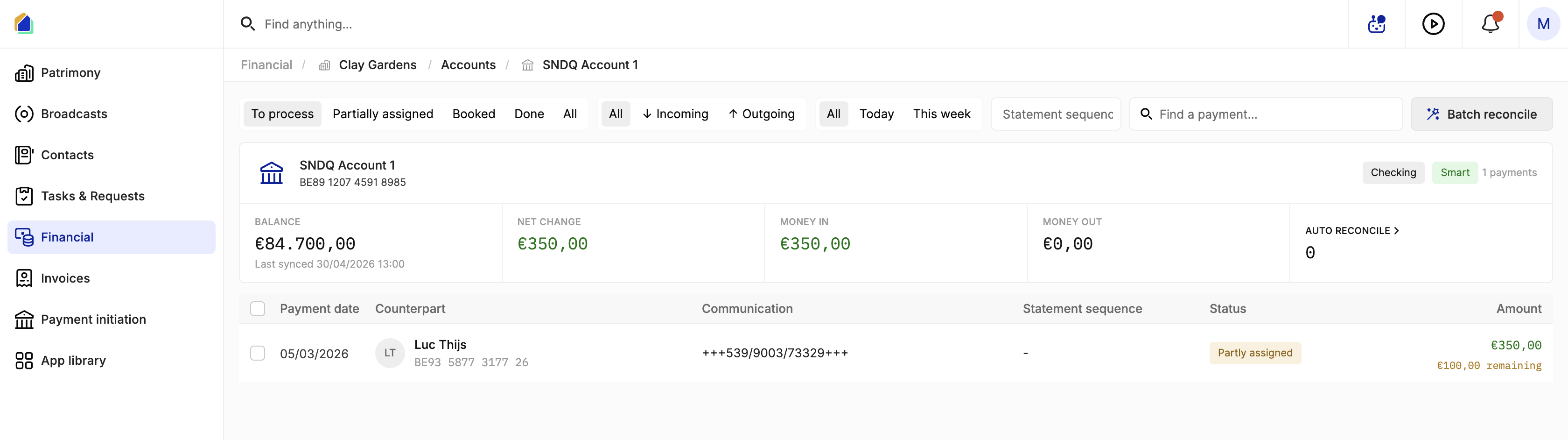This screenshot has height=440, width=1568.
Task: Click the SNDQ Account 1 breadcrumb
Action: 590,65
